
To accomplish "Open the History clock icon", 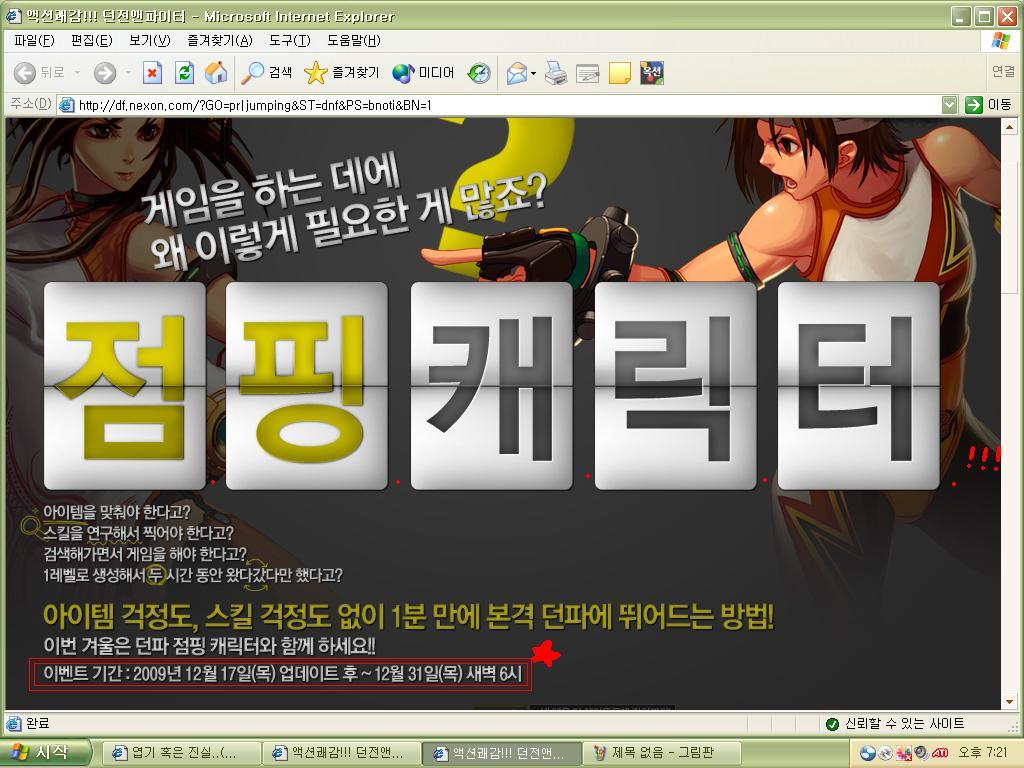I will click(x=479, y=72).
